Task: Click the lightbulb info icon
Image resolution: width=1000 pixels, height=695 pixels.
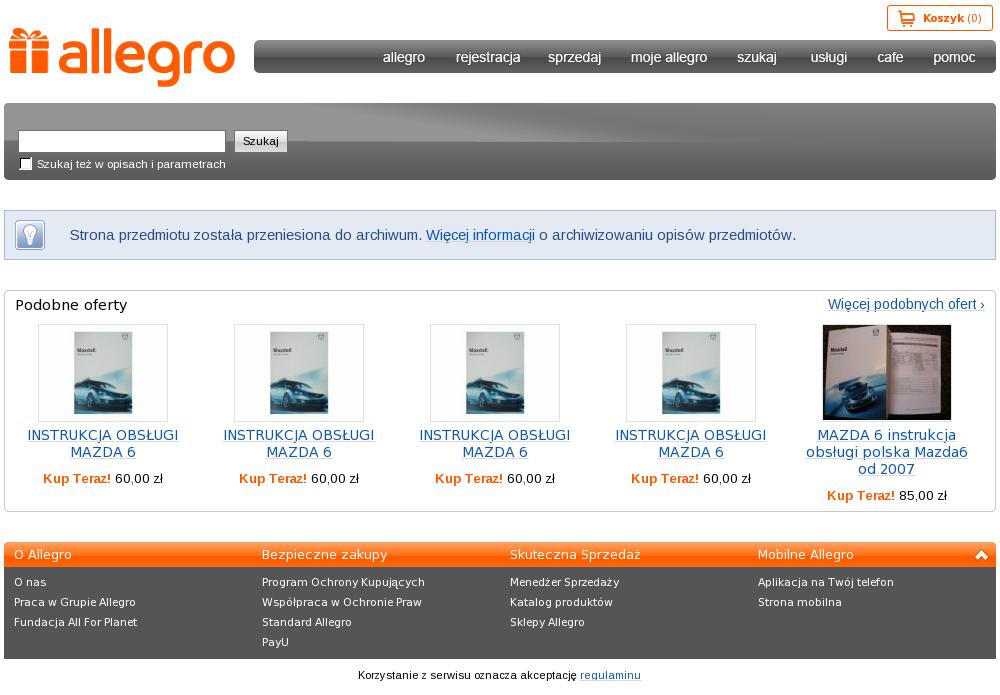Action: pyautogui.click(x=30, y=235)
